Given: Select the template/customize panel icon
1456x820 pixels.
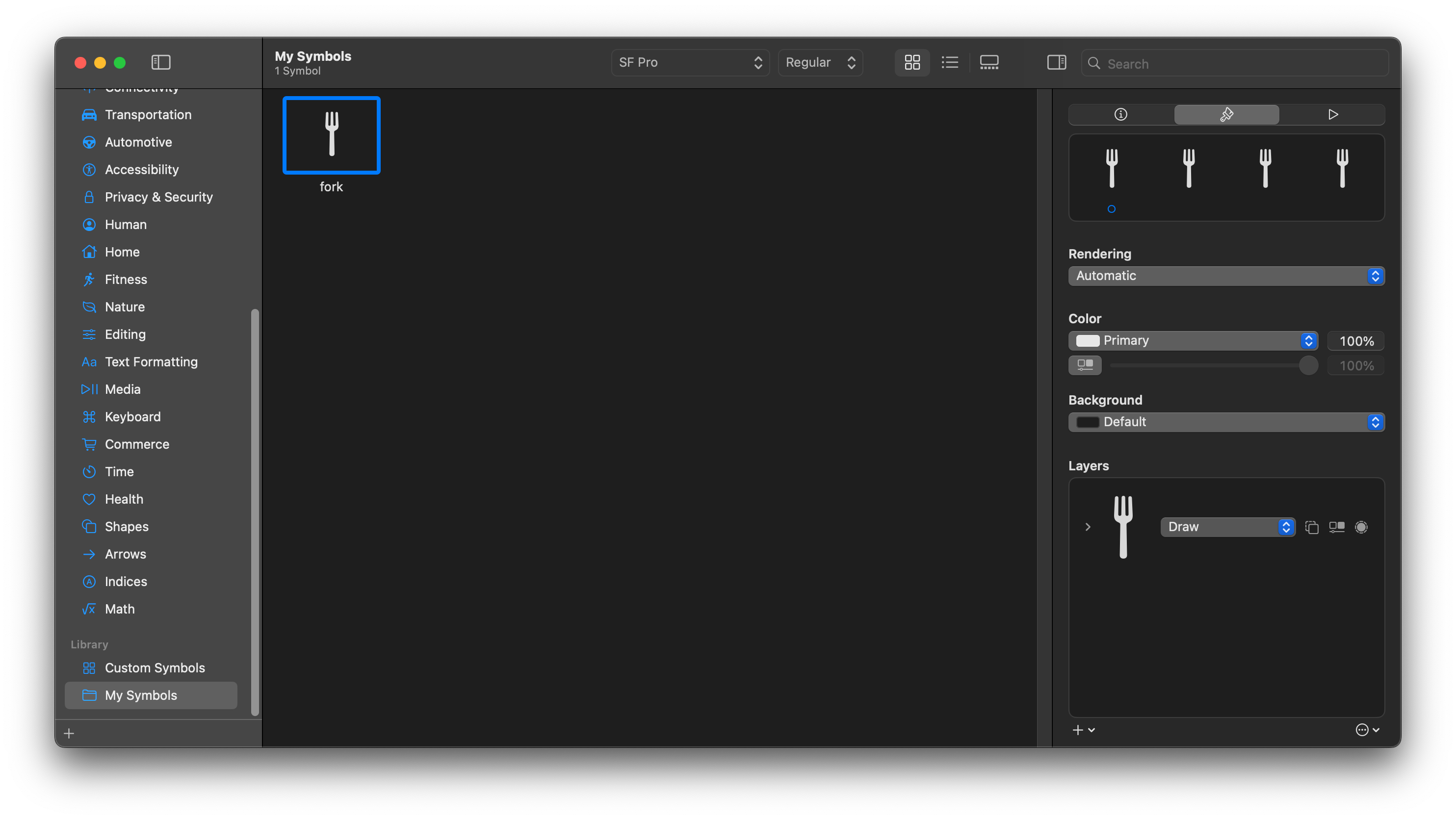Looking at the screenshot, I should coord(1227,114).
